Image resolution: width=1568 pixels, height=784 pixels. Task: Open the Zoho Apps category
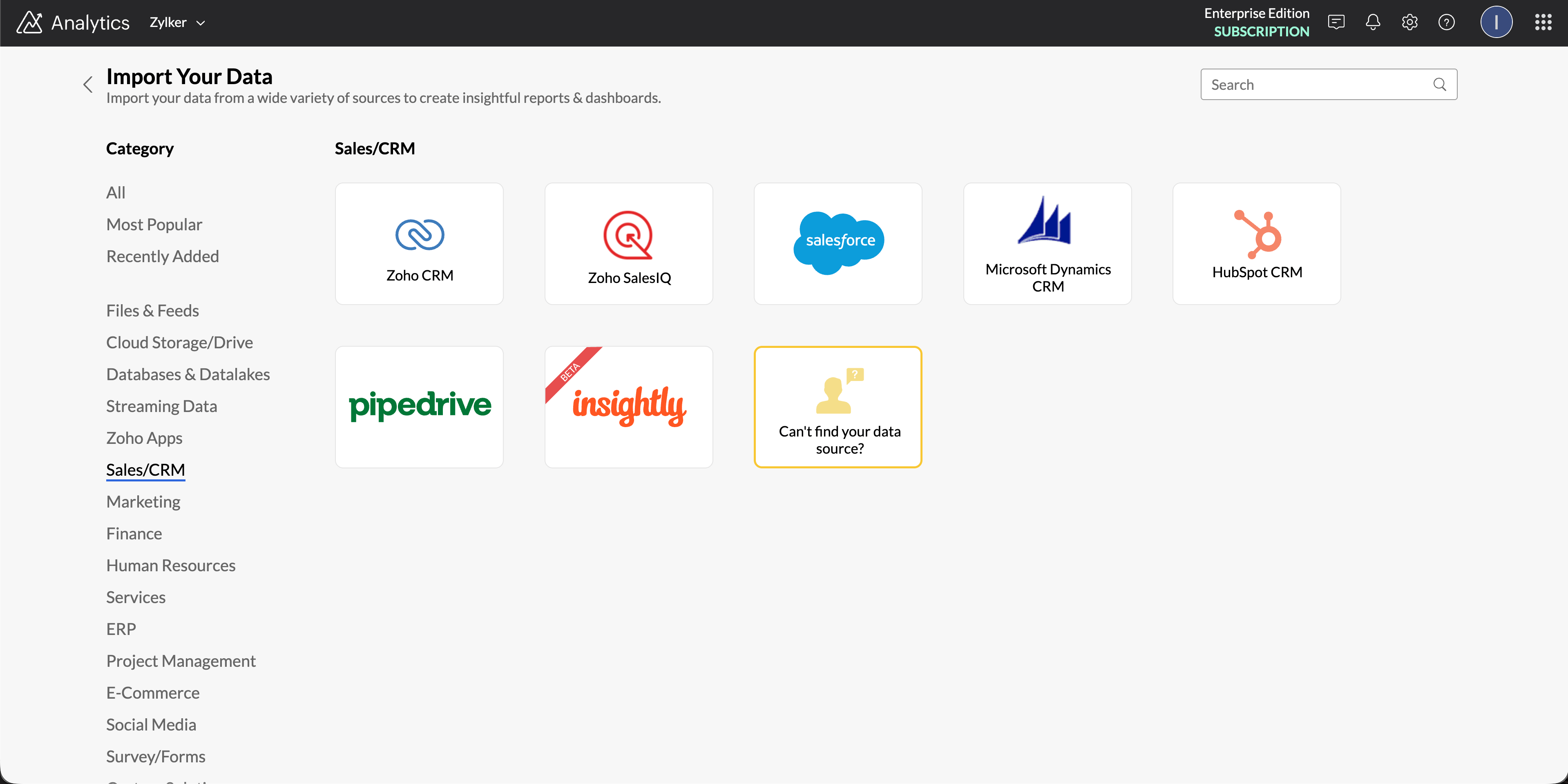[144, 437]
